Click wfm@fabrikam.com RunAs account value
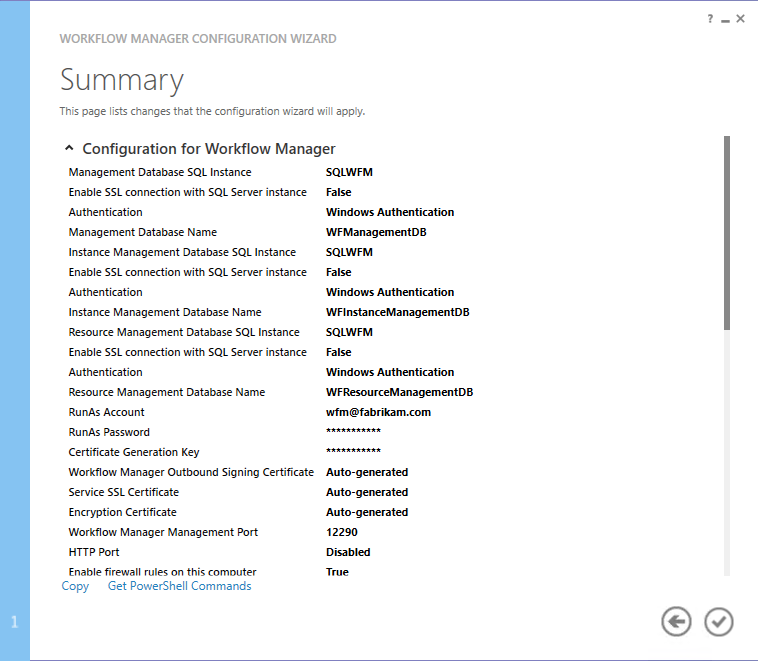The height and width of the screenshot is (661, 758). tap(378, 412)
